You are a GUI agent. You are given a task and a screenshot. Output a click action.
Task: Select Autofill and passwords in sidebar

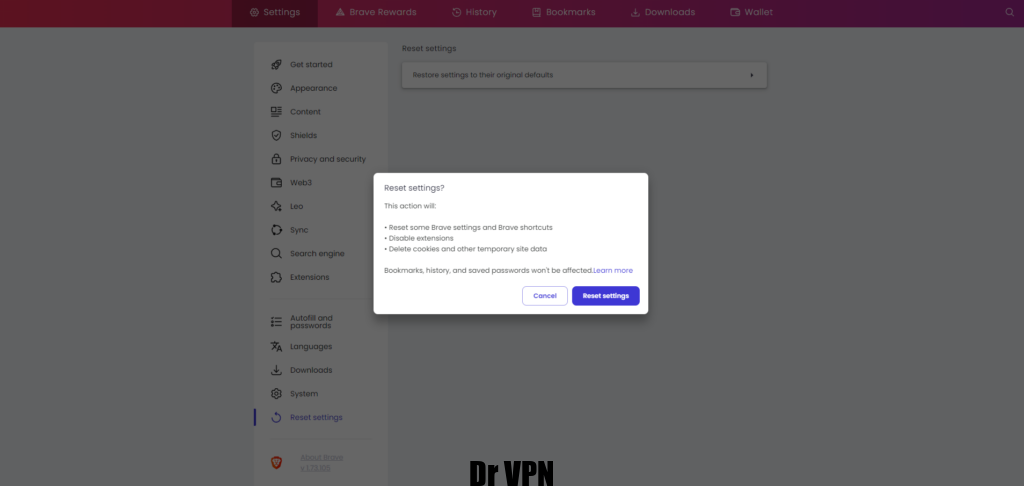pos(313,321)
